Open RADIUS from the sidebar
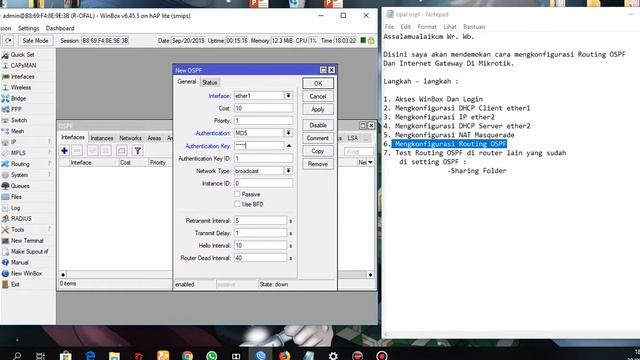The width and height of the screenshot is (640, 360). tap(21, 218)
